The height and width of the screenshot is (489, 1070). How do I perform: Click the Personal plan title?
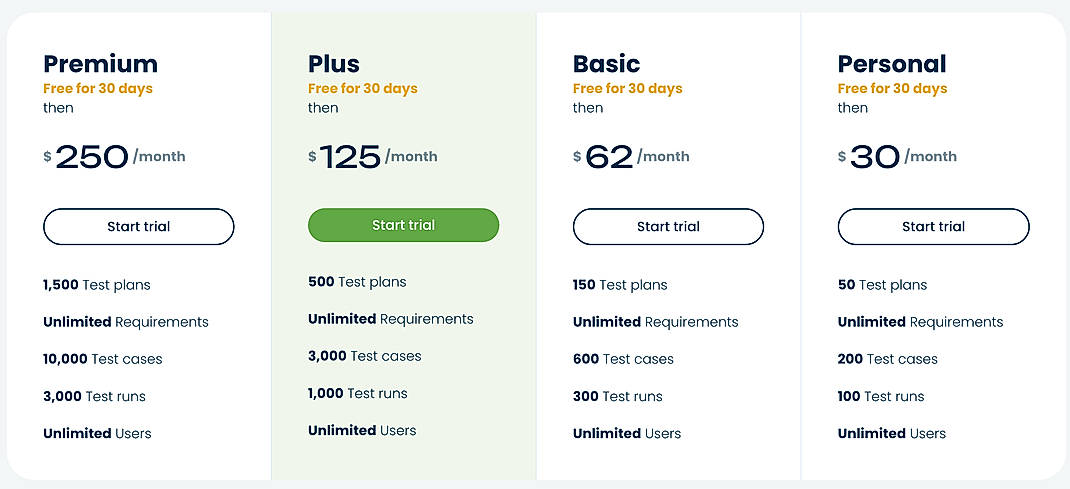pos(892,64)
